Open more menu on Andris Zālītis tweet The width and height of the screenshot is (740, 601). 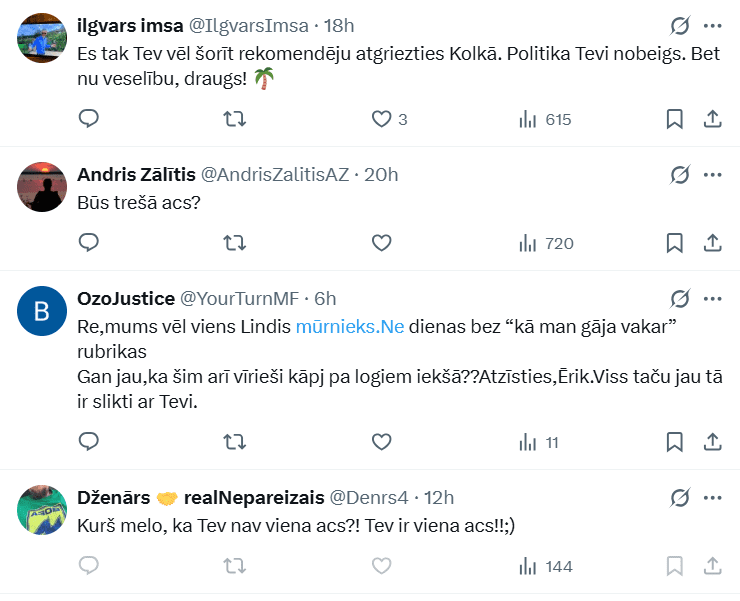tap(713, 174)
